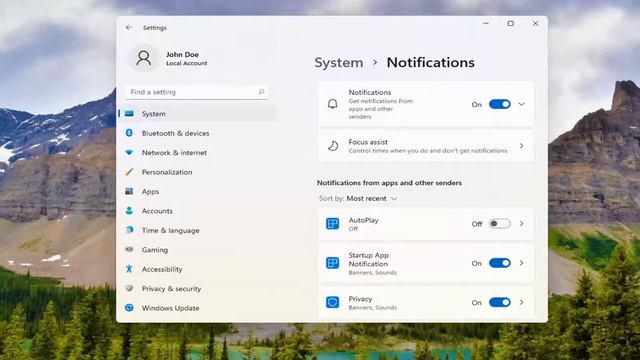The image size is (640, 360).
Task: Click the Privacy & security shield icon
Action: click(129, 288)
